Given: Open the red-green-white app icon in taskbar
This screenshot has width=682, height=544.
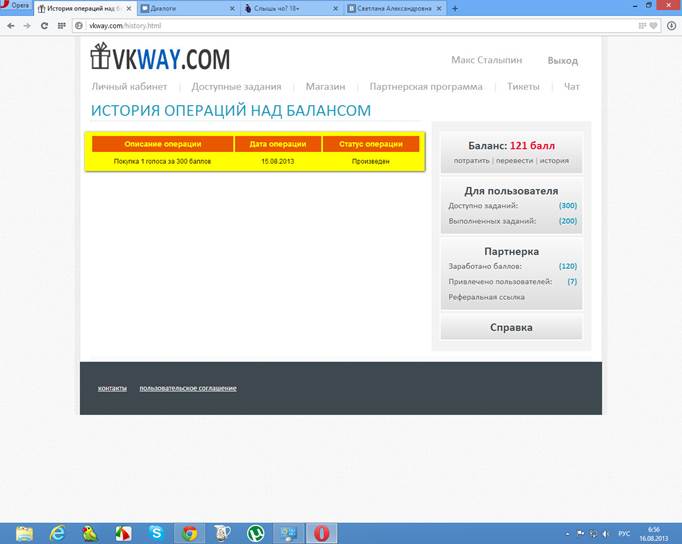Looking at the screenshot, I should [123, 533].
